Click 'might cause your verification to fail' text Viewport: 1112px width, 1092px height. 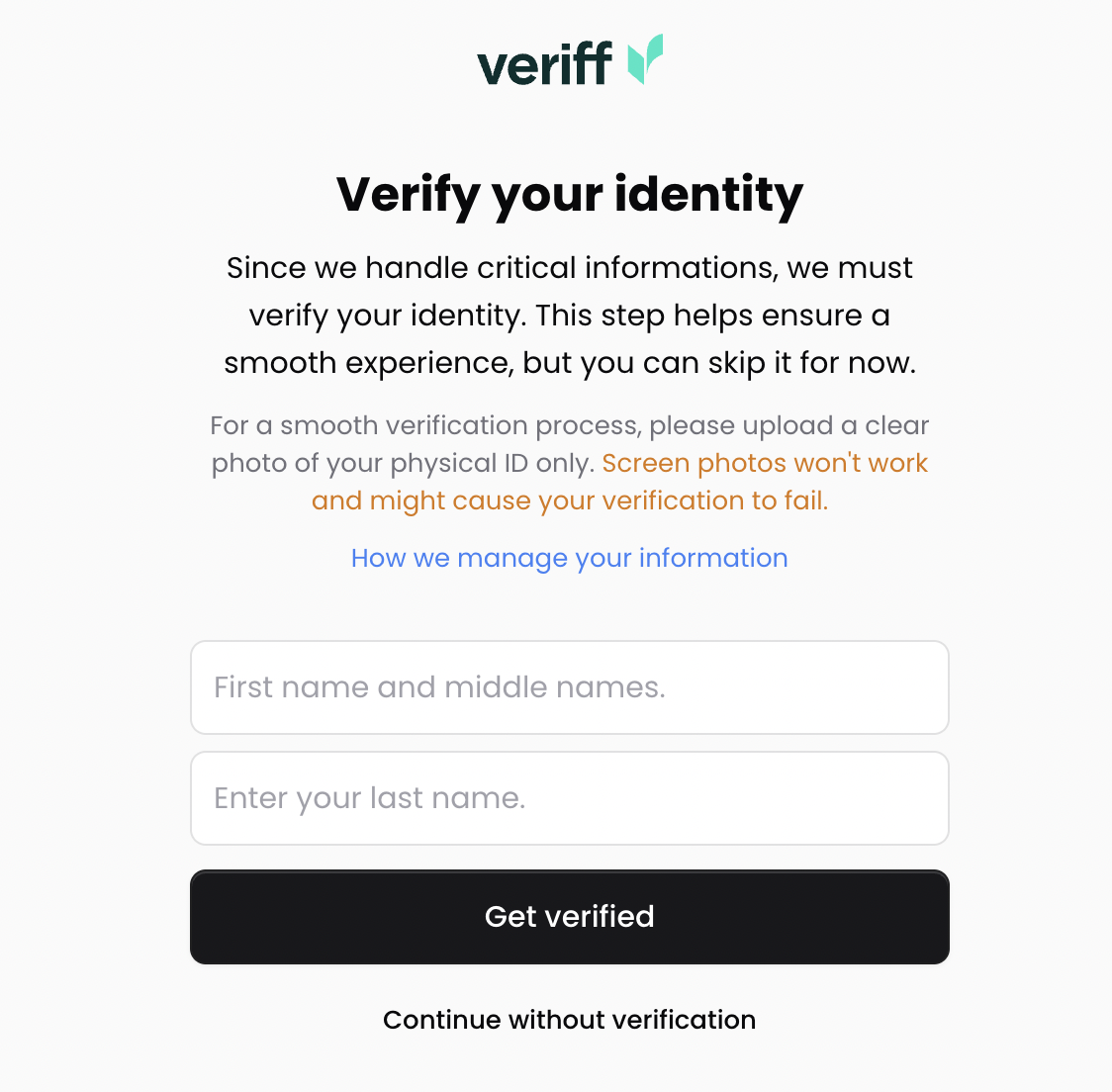pyautogui.click(x=600, y=500)
